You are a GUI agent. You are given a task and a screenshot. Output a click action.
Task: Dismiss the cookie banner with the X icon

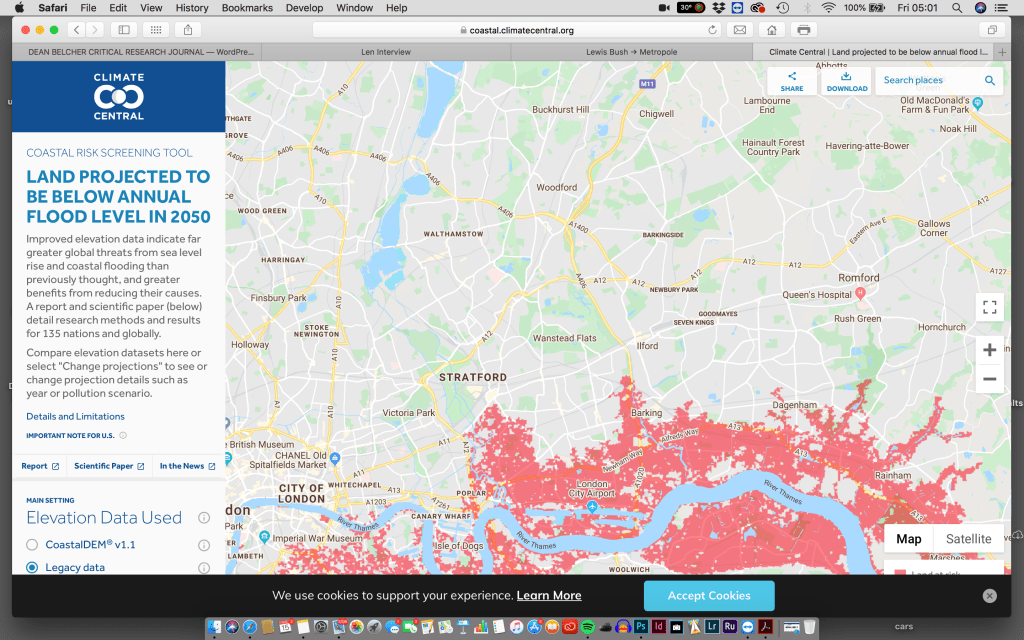tap(989, 596)
